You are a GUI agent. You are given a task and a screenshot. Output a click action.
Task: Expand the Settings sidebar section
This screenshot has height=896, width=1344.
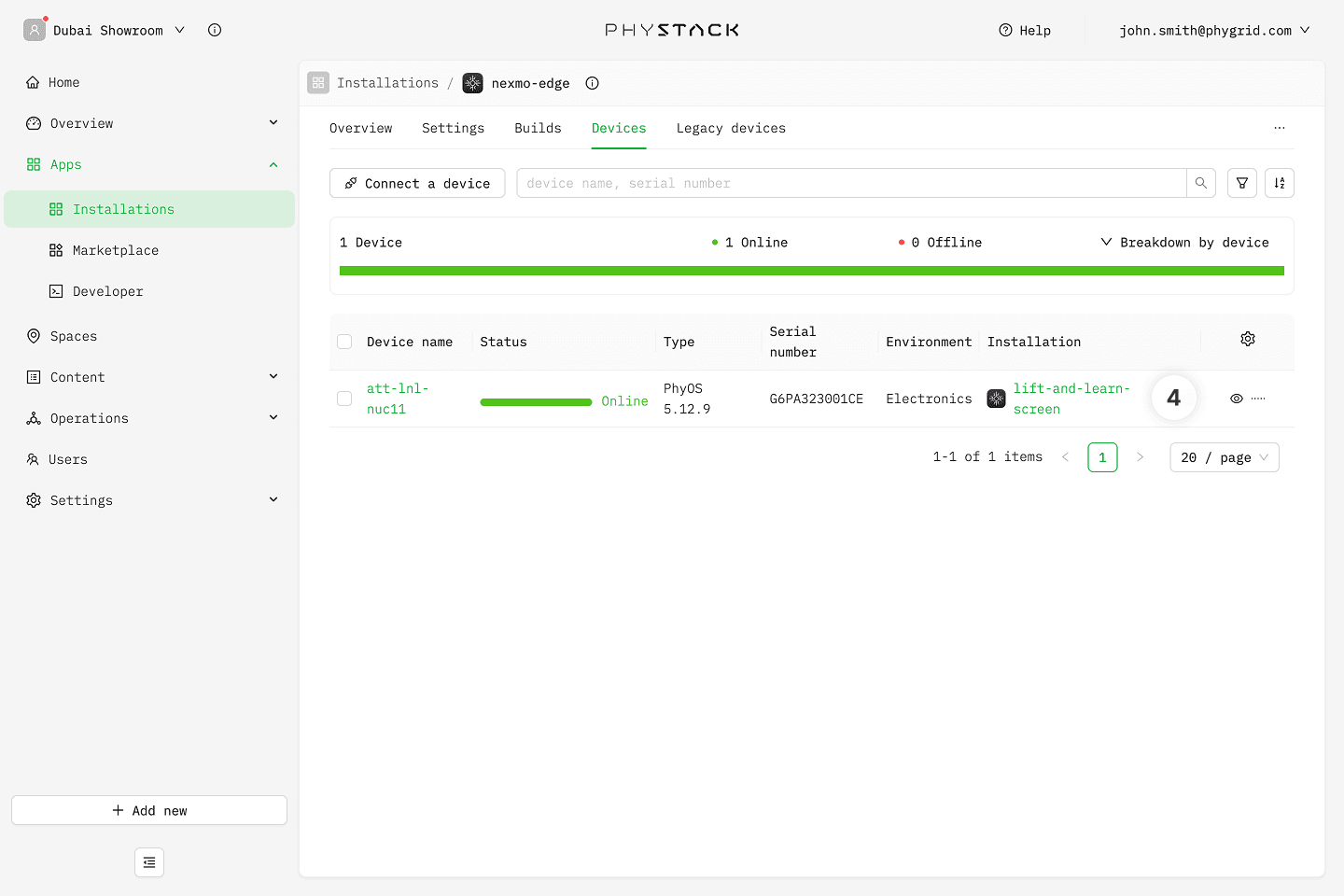point(273,499)
